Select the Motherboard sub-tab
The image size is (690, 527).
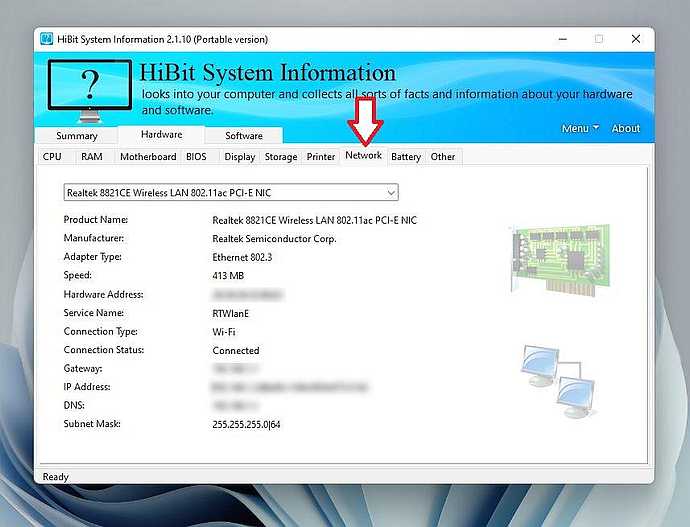tap(148, 157)
